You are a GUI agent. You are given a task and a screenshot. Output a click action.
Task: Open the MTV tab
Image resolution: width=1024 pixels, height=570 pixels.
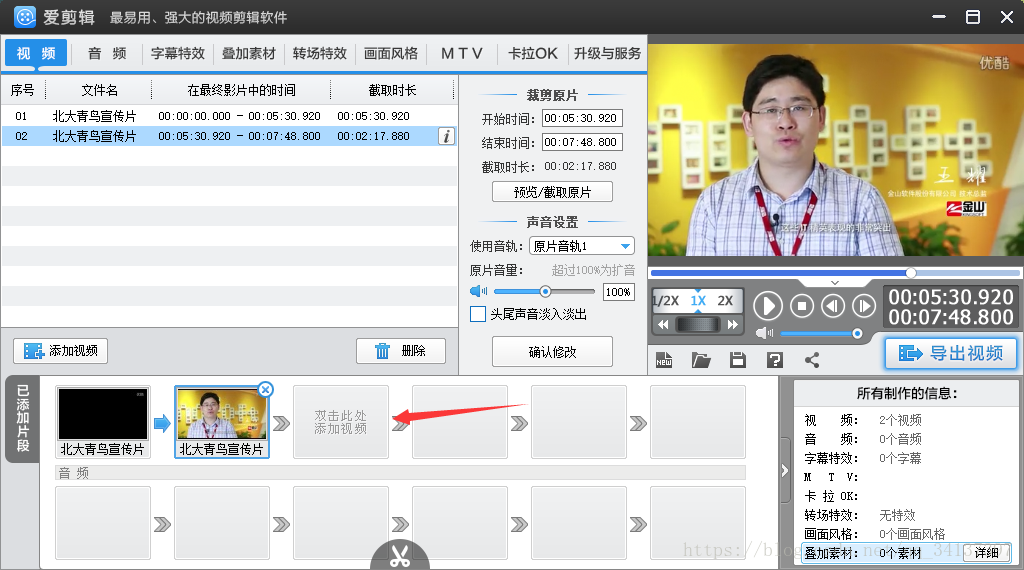[462, 54]
